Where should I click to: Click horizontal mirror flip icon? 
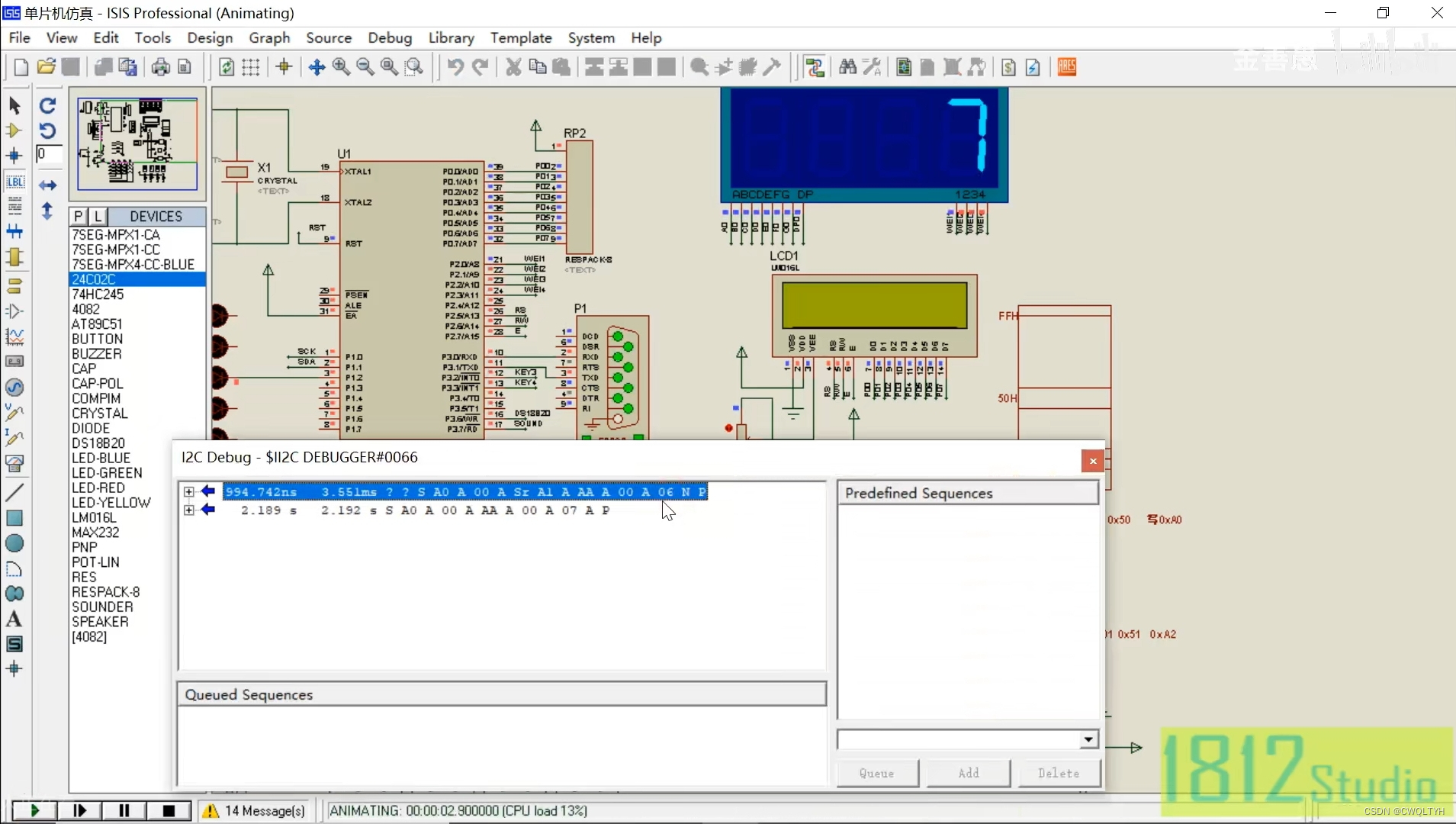47,185
